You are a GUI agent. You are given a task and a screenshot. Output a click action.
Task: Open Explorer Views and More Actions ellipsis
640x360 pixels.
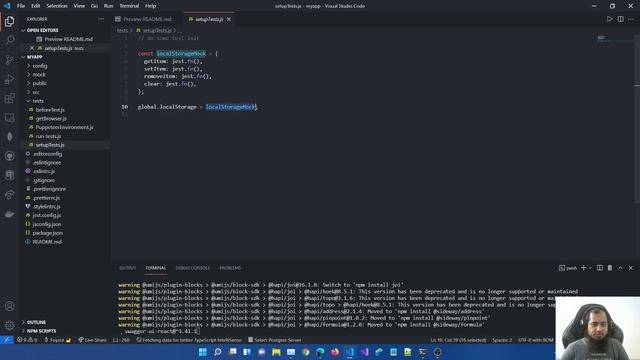[x=101, y=19]
